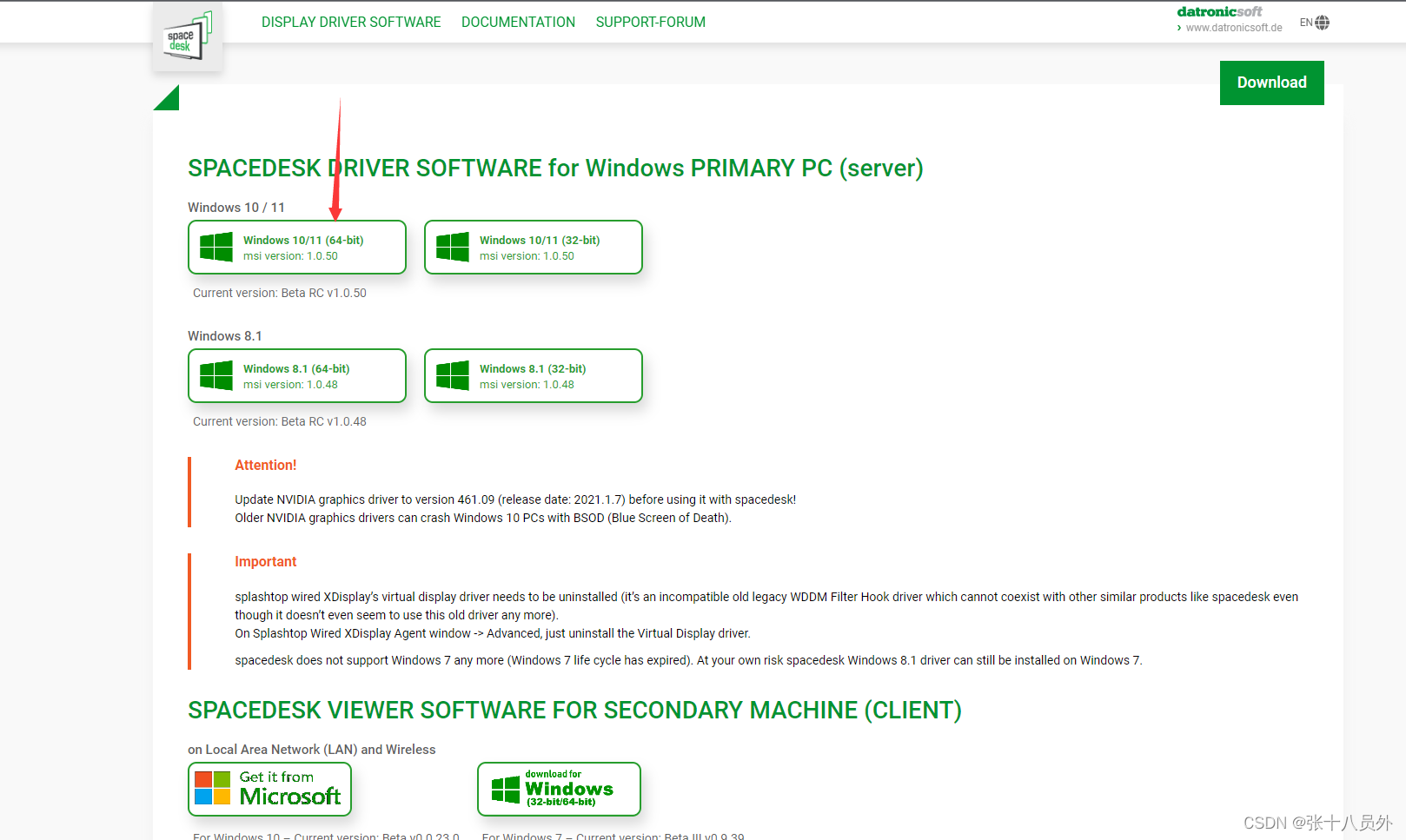Download Windows 10/11 (64-bit) msi

point(297,247)
